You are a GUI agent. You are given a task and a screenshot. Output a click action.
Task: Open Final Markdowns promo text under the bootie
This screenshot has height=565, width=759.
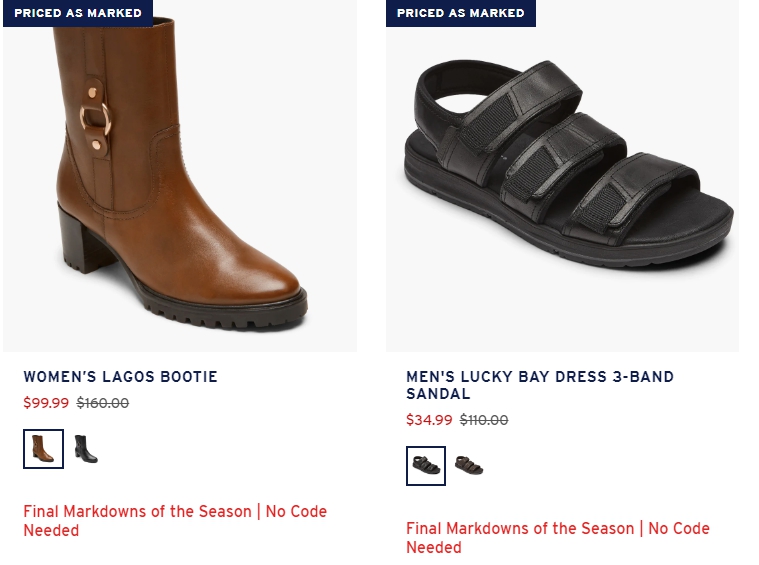(175, 521)
